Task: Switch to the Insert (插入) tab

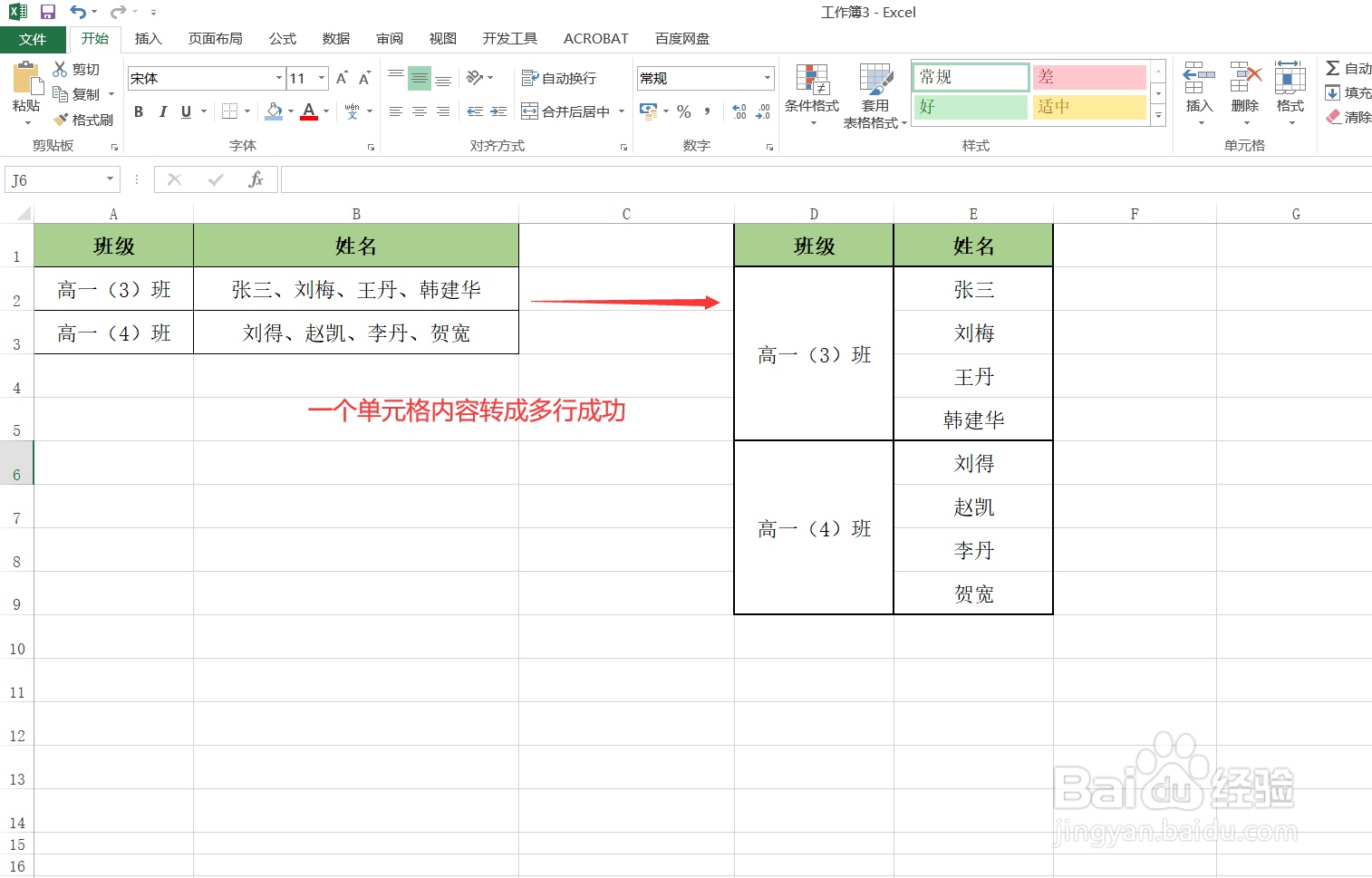Action: [148, 39]
